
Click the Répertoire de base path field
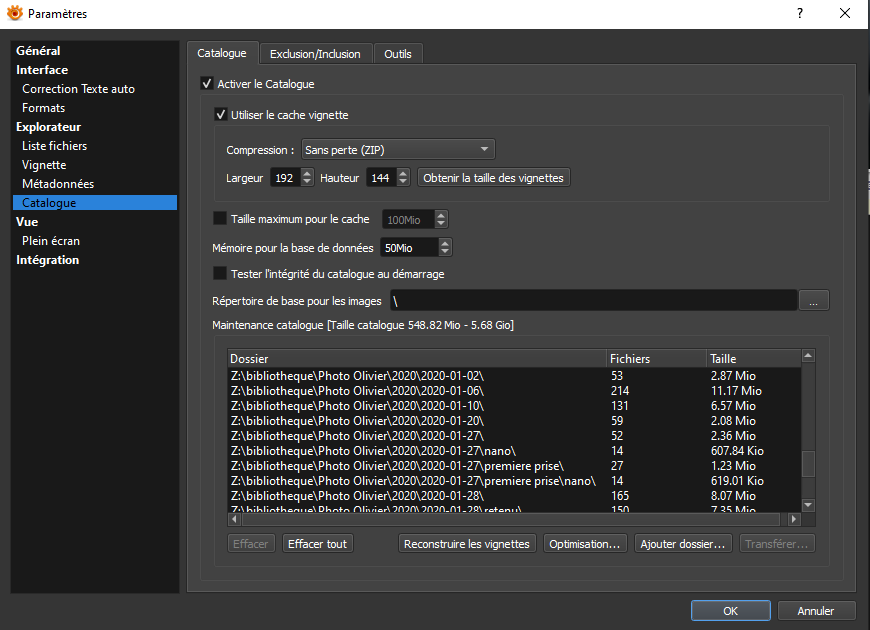click(x=593, y=301)
